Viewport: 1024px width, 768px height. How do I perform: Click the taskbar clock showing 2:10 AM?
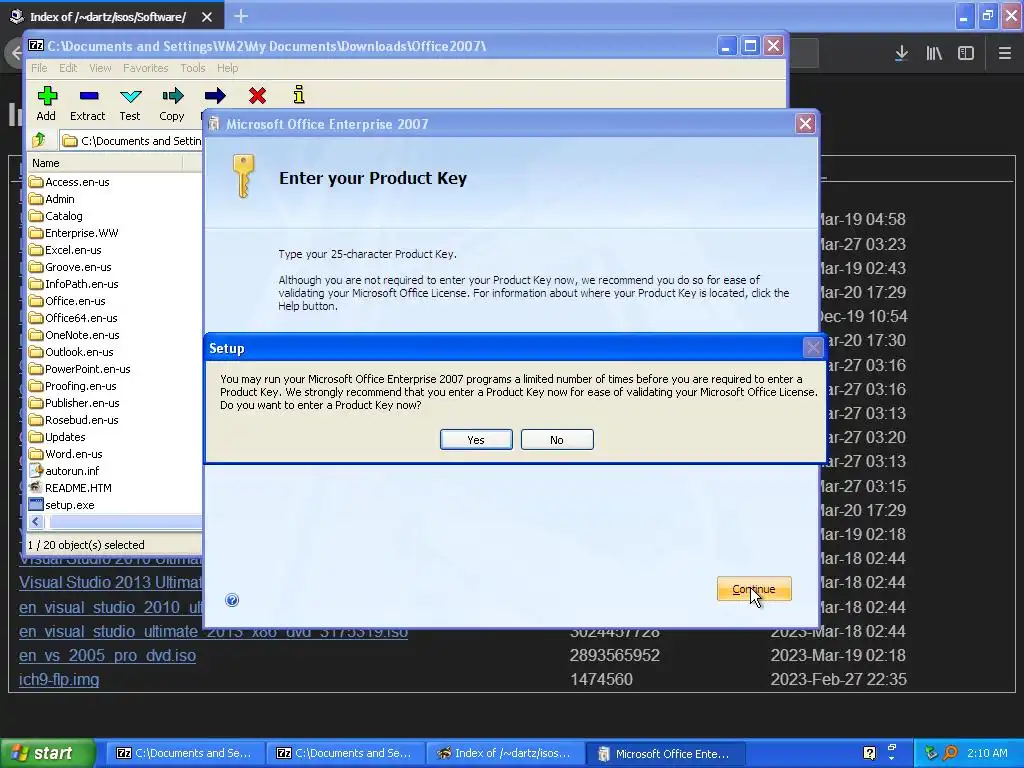[x=987, y=753]
